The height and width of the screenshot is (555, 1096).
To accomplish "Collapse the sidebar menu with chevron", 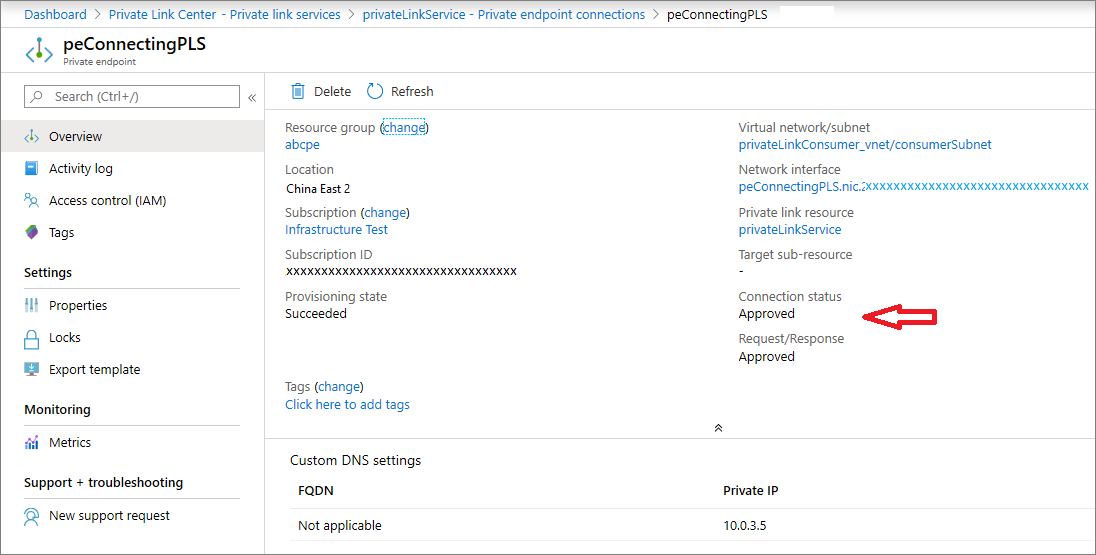I will [x=252, y=98].
